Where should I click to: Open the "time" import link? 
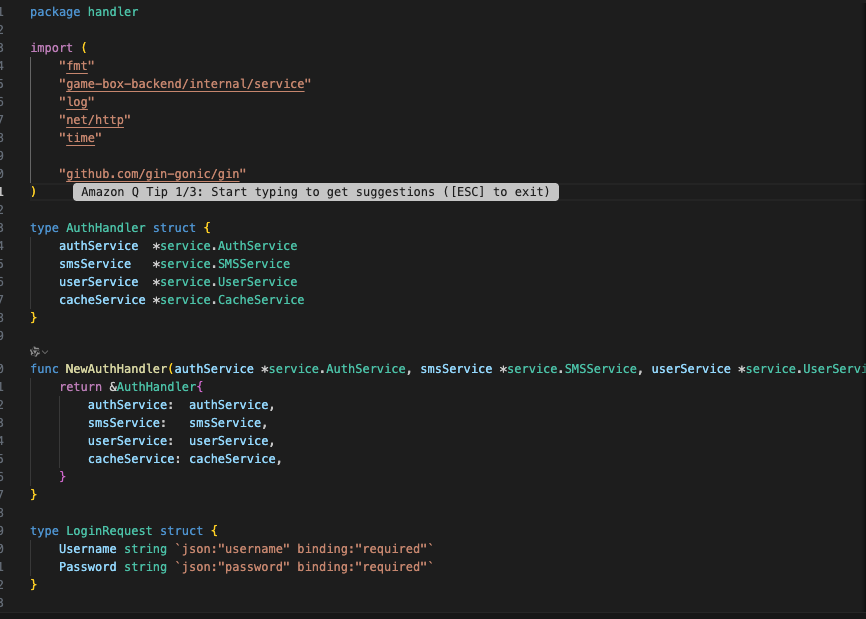tap(81, 138)
